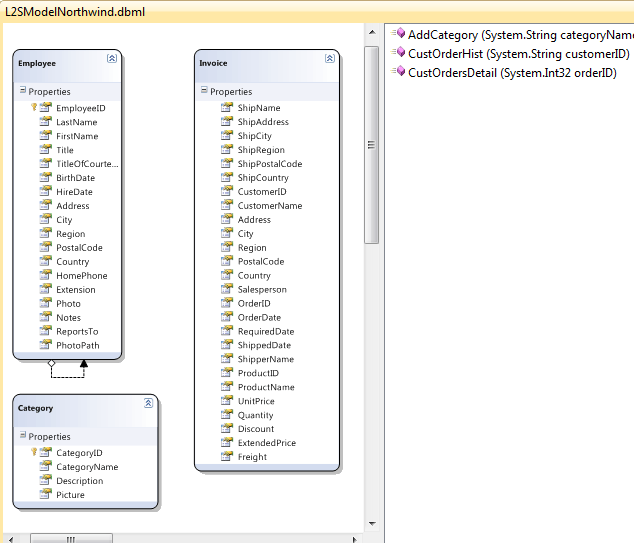Click the property icon beside UnitPrice
The height and width of the screenshot is (543, 634).
pyautogui.click(x=227, y=400)
